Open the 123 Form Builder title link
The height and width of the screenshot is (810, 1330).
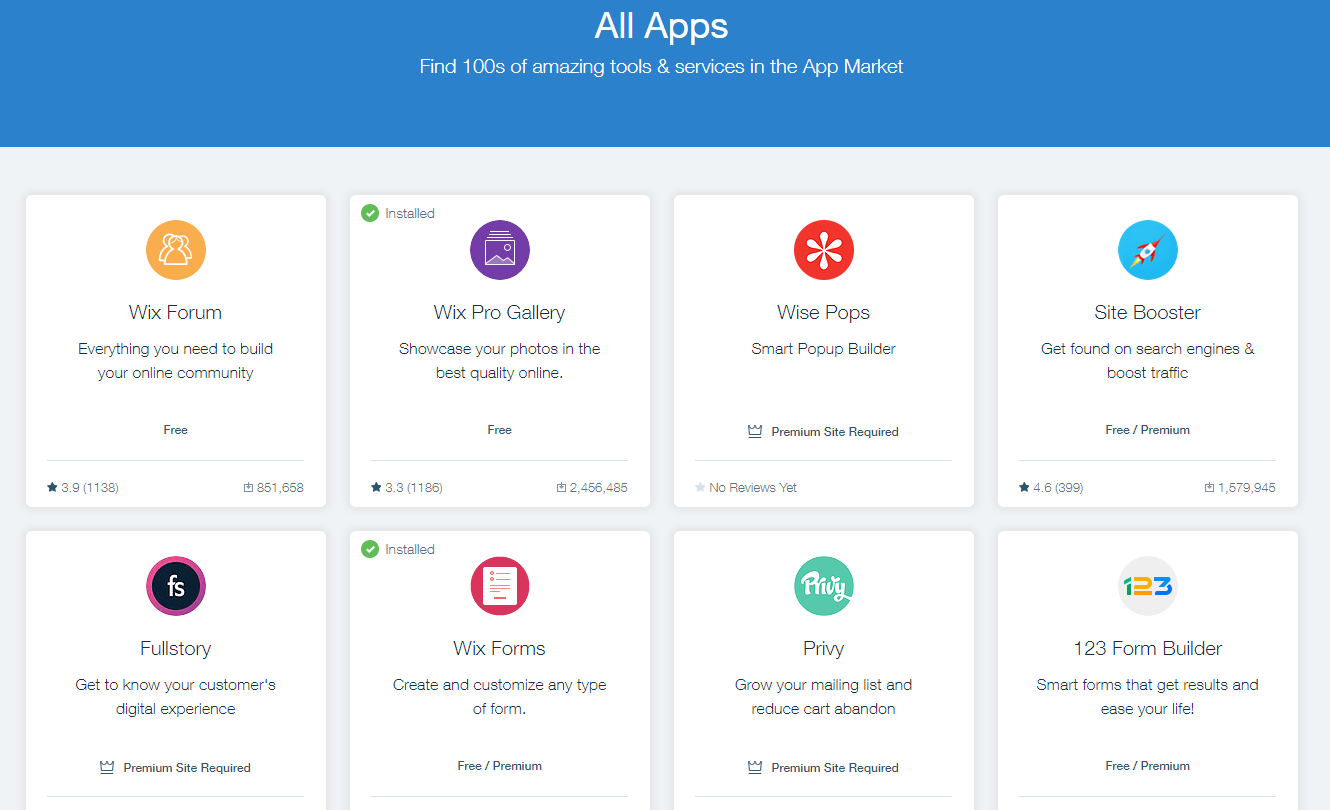click(x=1148, y=648)
